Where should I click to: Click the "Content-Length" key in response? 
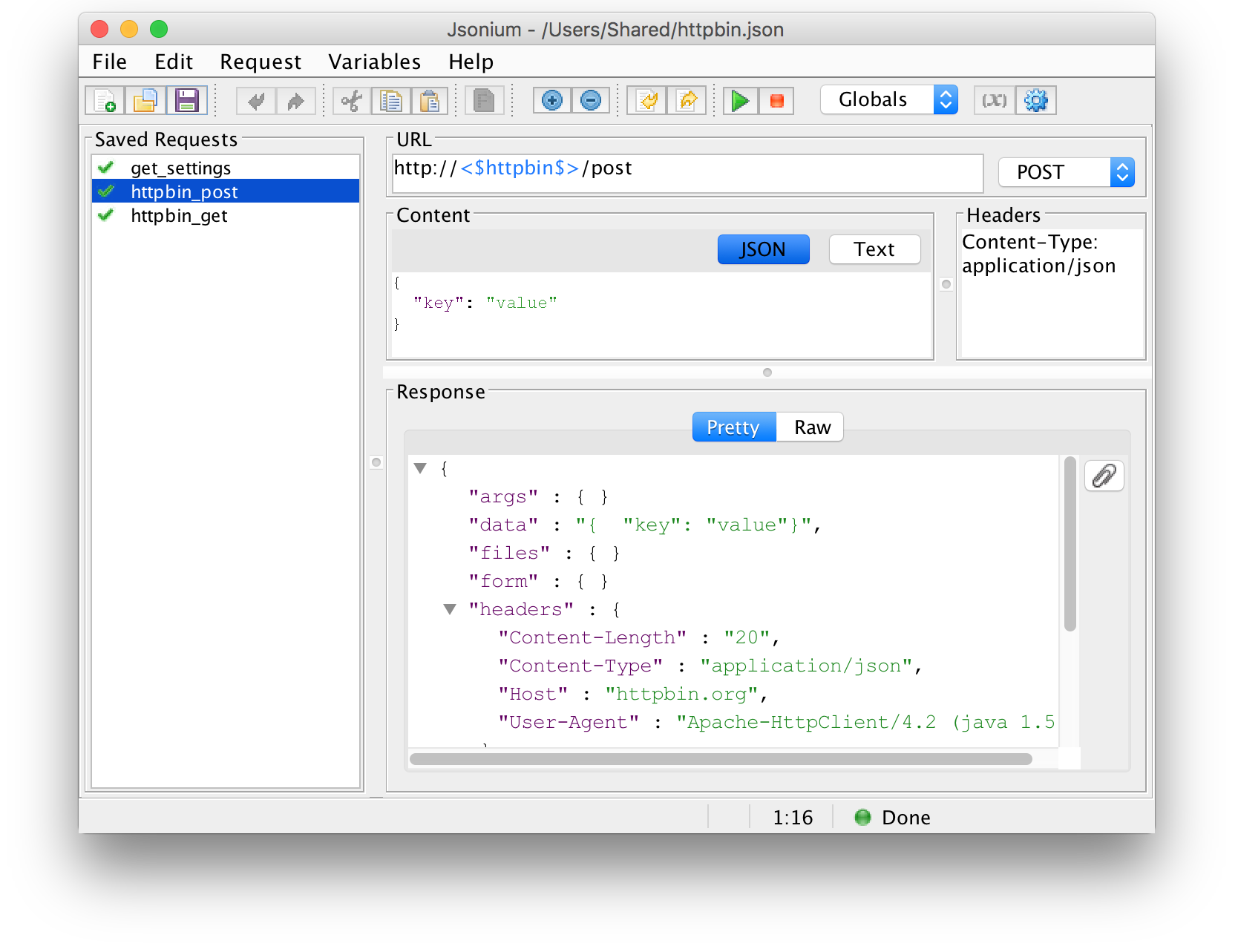tap(592, 637)
